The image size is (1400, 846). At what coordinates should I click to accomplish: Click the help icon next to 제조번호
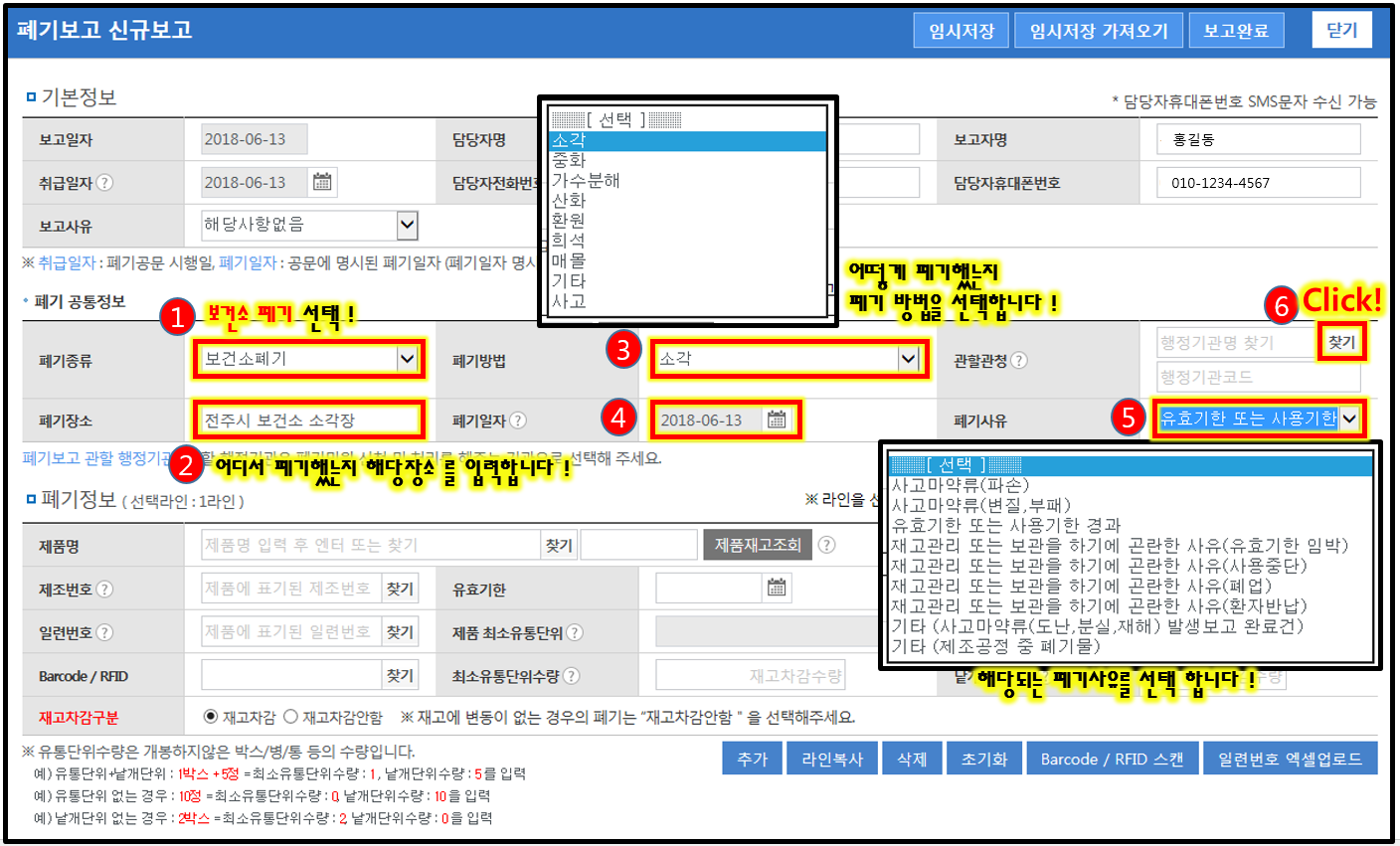click(x=105, y=590)
